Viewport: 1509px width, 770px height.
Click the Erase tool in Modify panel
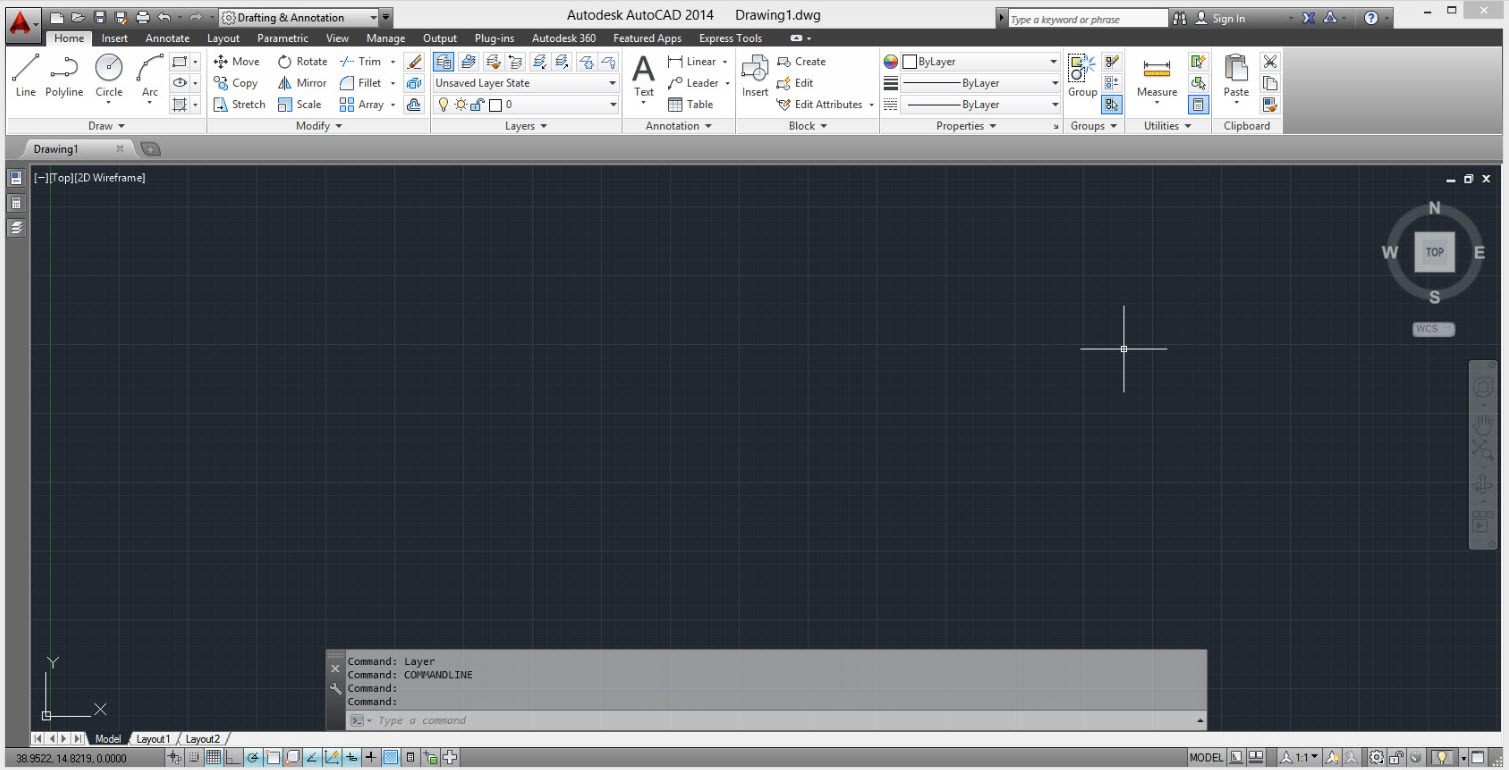click(x=415, y=61)
